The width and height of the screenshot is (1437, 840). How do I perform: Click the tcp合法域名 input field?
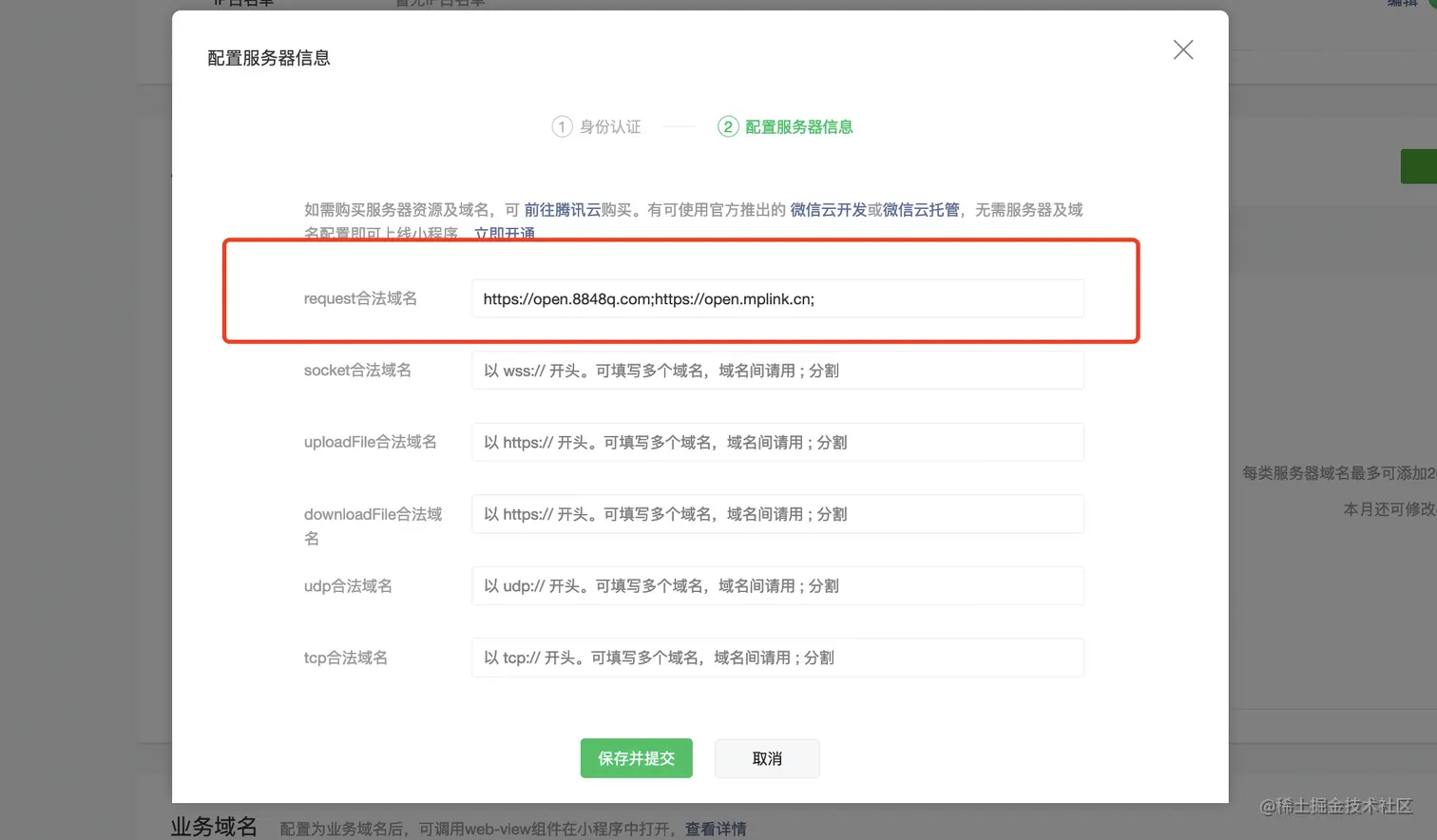pyautogui.click(x=777, y=657)
